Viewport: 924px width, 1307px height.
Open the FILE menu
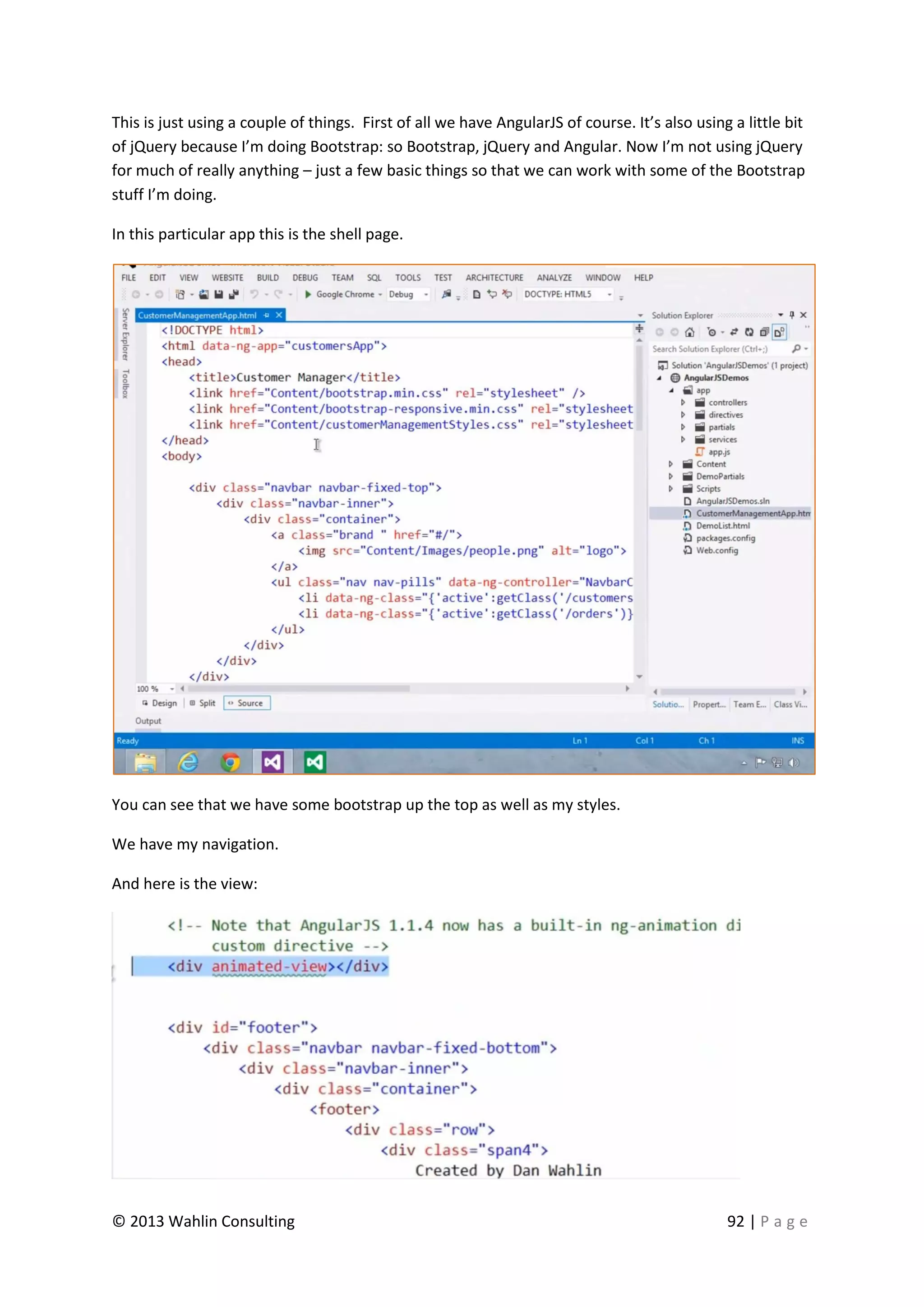tap(129, 277)
